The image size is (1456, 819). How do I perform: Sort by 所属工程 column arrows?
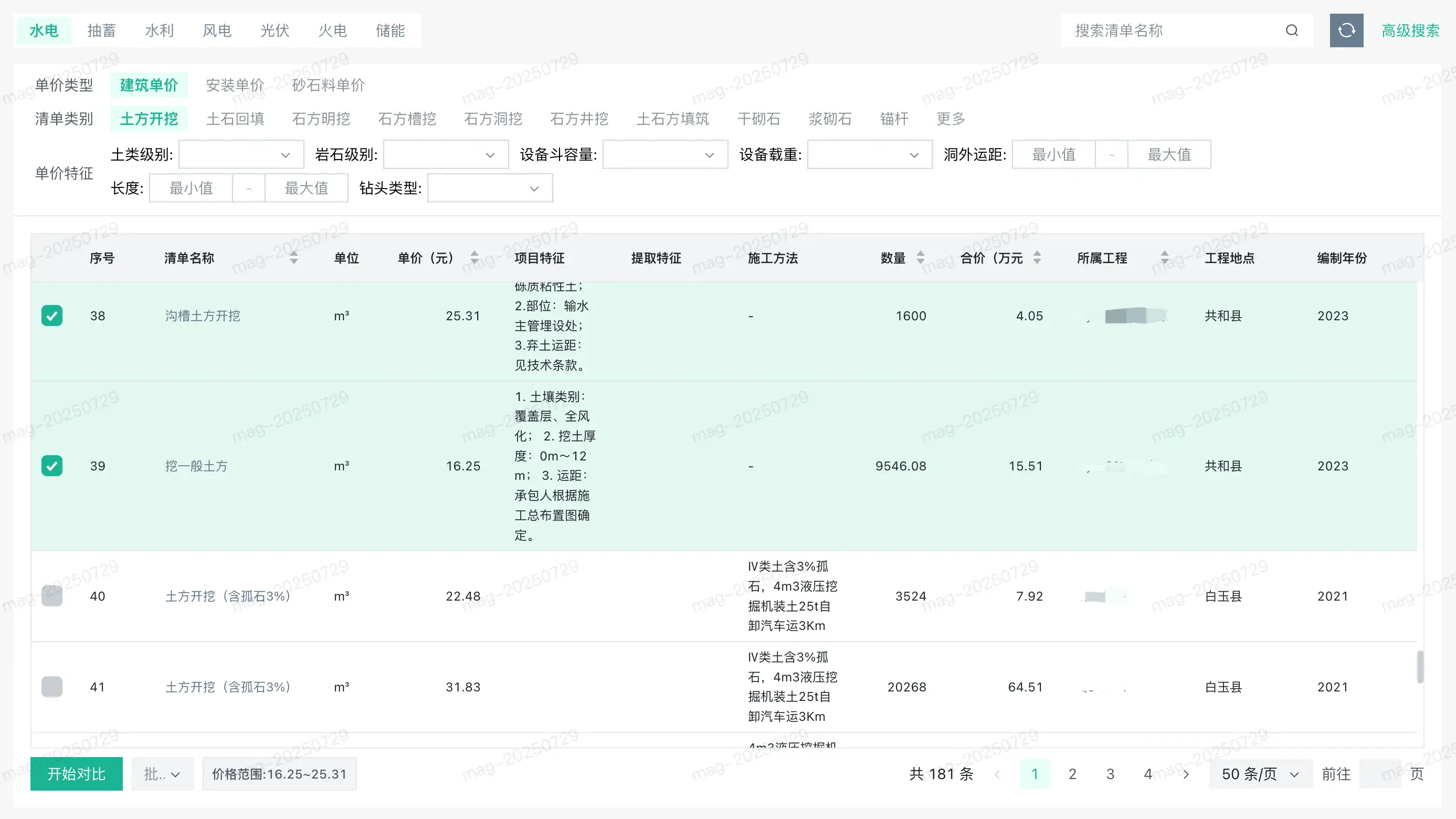click(x=1164, y=258)
